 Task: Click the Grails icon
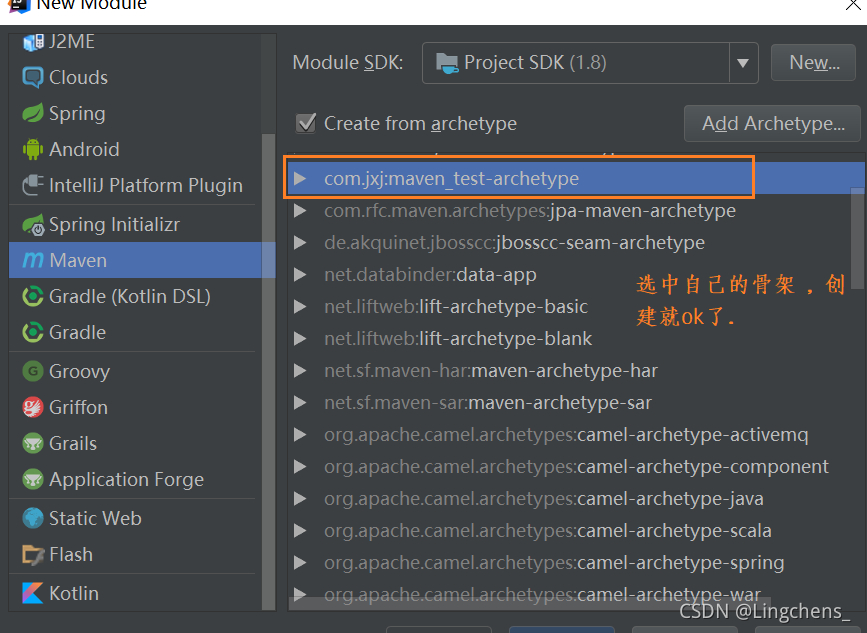[x=33, y=443]
